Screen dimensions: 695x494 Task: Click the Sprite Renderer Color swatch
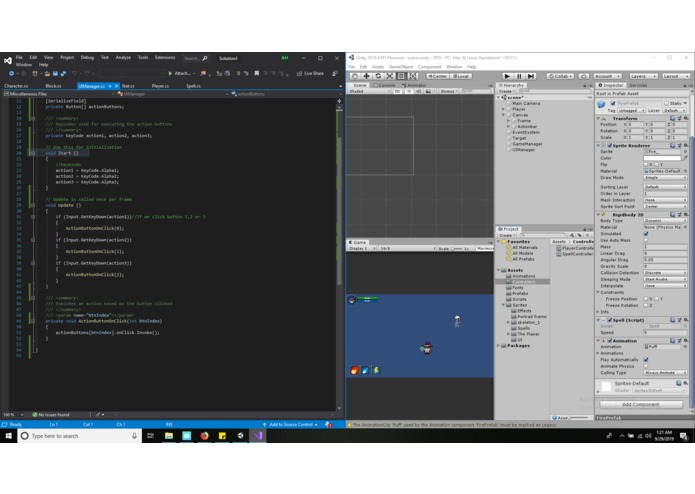[x=662, y=158]
